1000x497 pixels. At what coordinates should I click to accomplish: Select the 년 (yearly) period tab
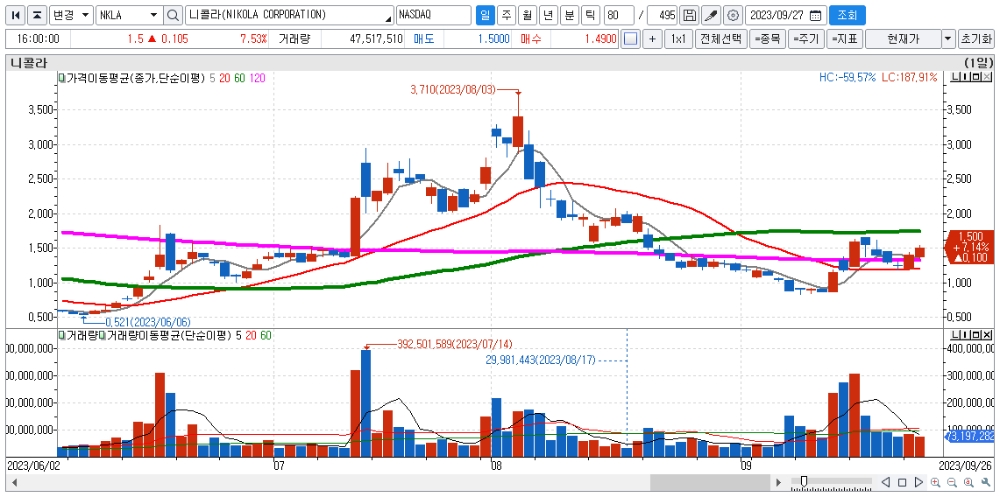pos(548,15)
